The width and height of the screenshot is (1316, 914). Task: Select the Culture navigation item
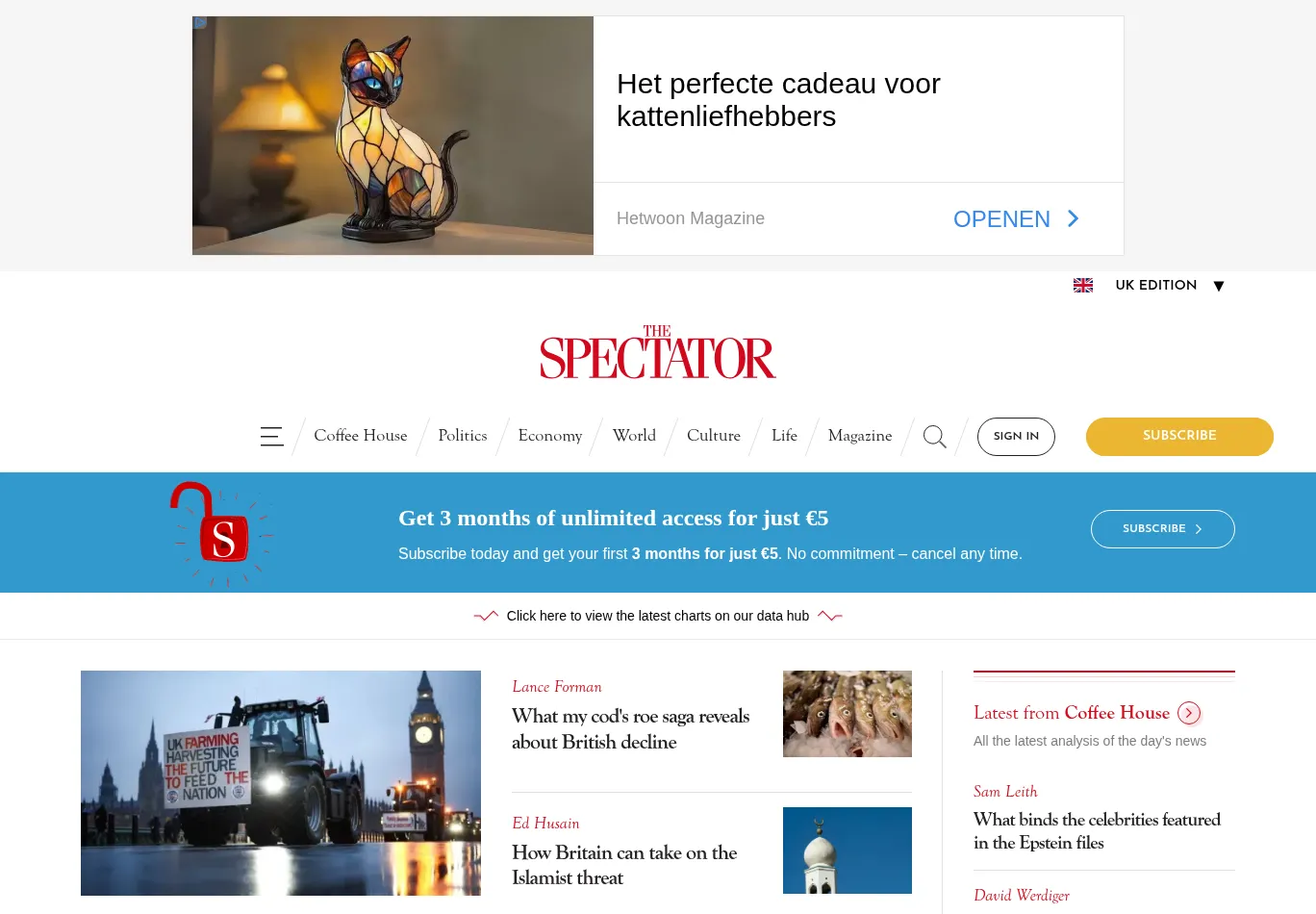(714, 436)
